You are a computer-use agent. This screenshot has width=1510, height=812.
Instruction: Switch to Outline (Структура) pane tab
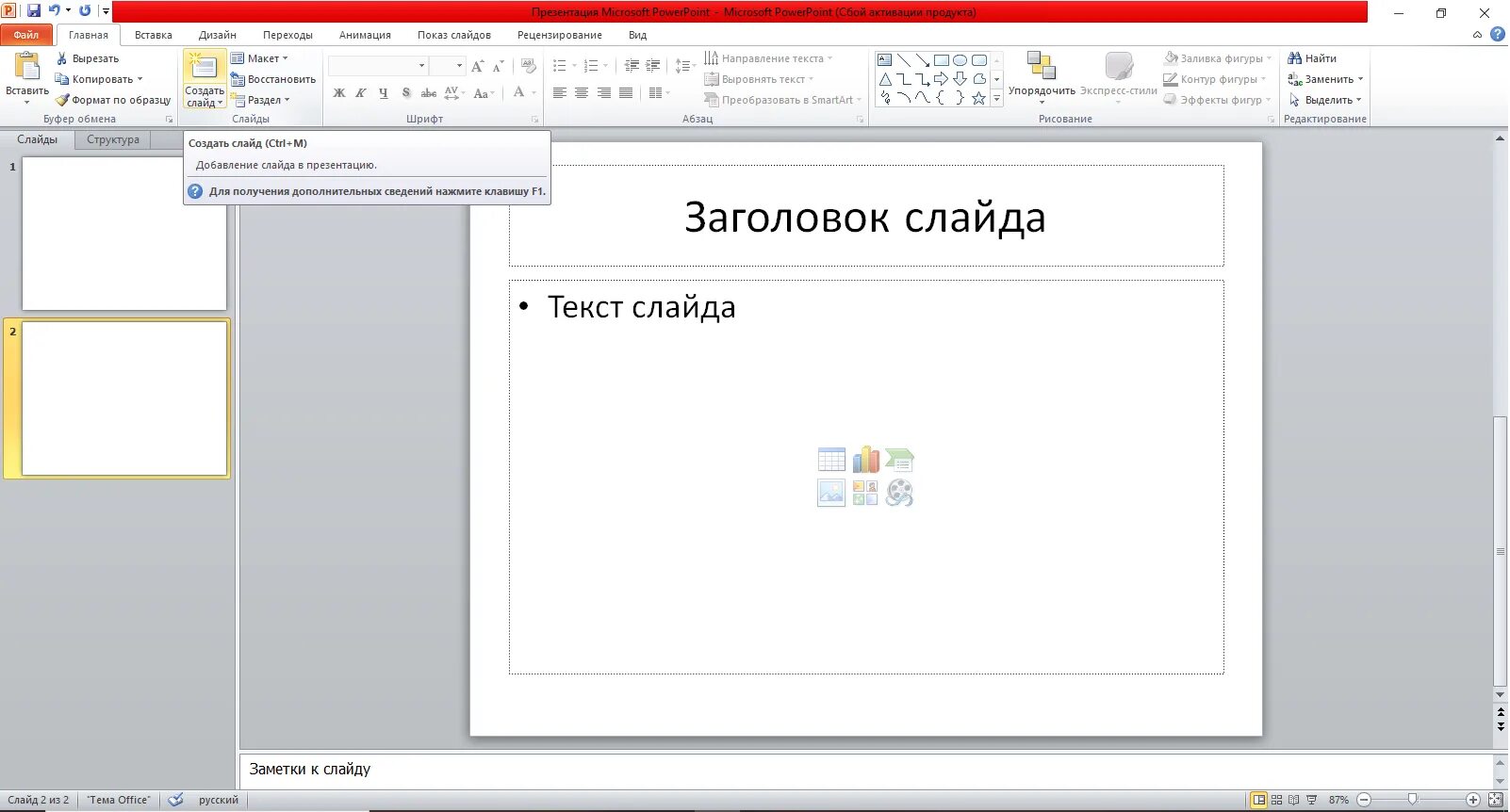[x=113, y=139]
